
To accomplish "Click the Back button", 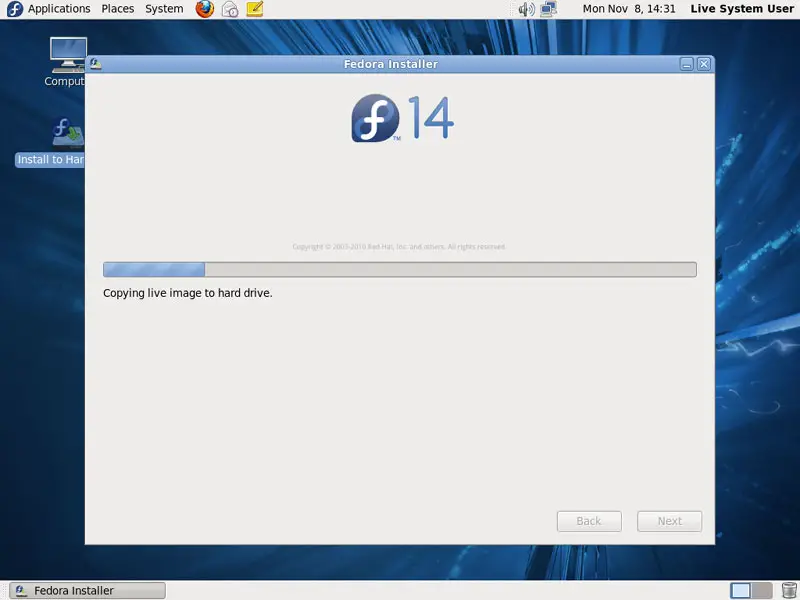I will (x=589, y=521).
